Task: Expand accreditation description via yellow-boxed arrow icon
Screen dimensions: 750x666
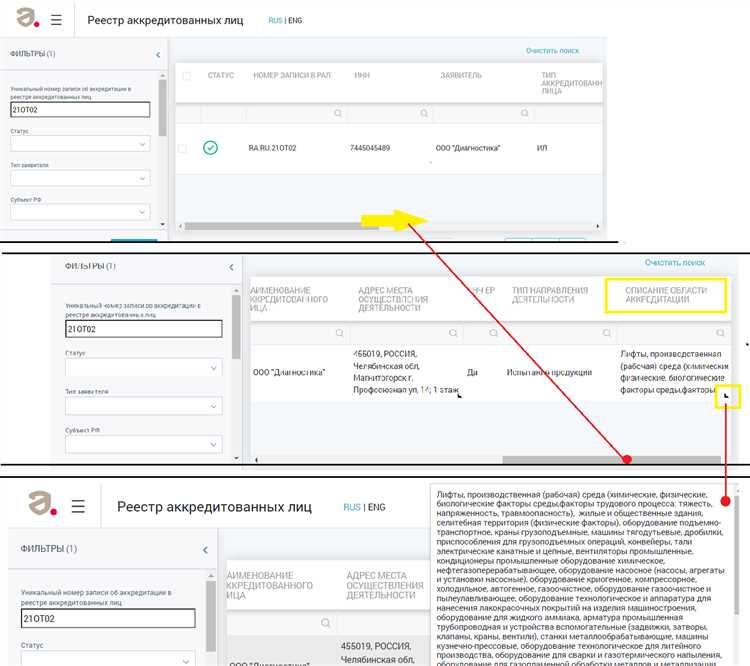Action: click(728, 398)
